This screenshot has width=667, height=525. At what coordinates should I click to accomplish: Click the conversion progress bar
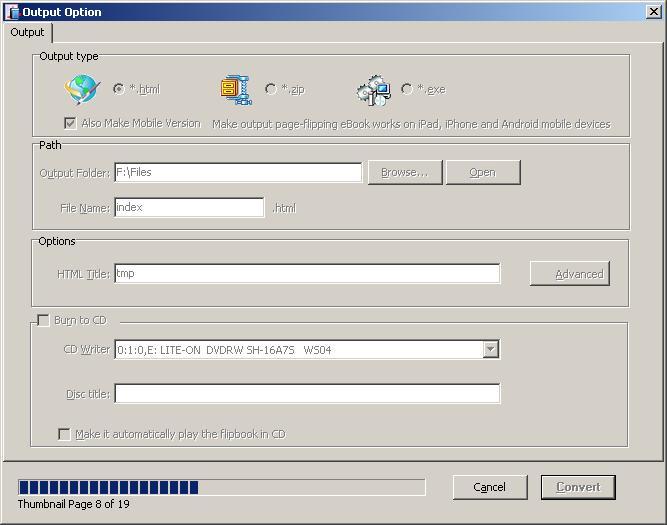[222, 487]
